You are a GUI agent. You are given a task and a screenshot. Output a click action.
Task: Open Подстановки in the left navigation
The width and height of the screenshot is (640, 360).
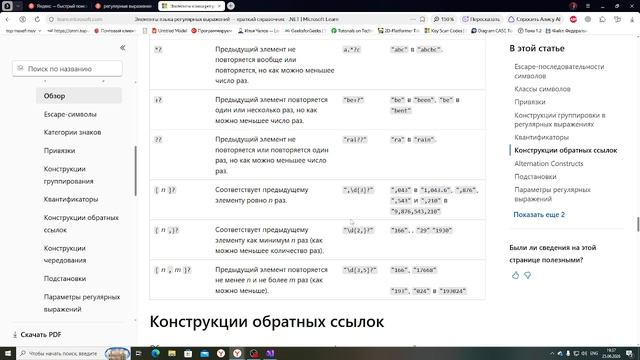65,278
